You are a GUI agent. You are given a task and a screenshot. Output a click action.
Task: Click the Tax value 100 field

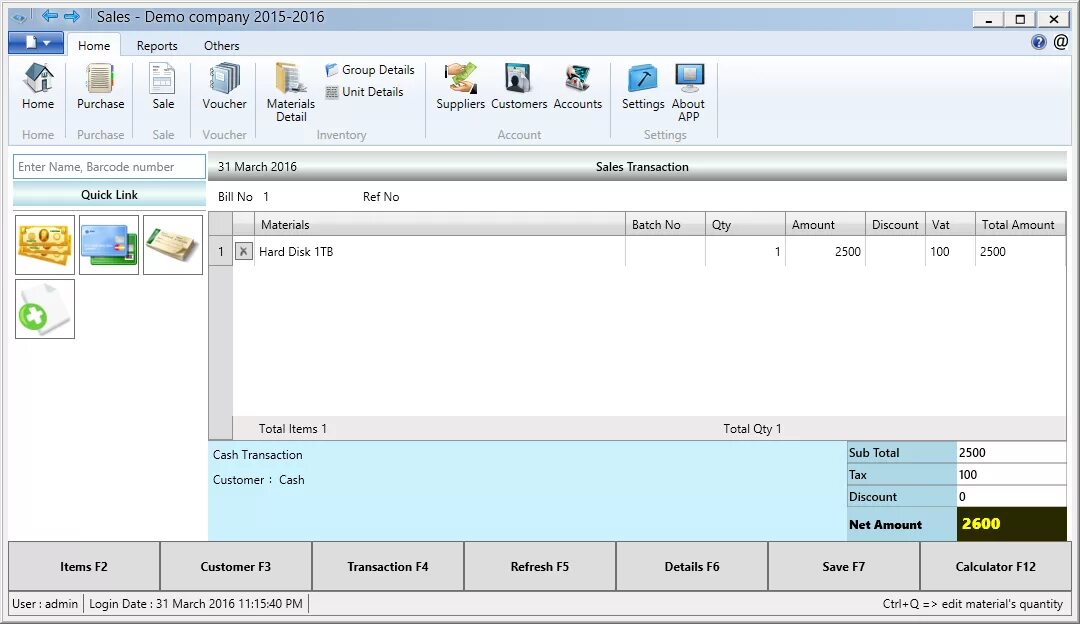1011,475
